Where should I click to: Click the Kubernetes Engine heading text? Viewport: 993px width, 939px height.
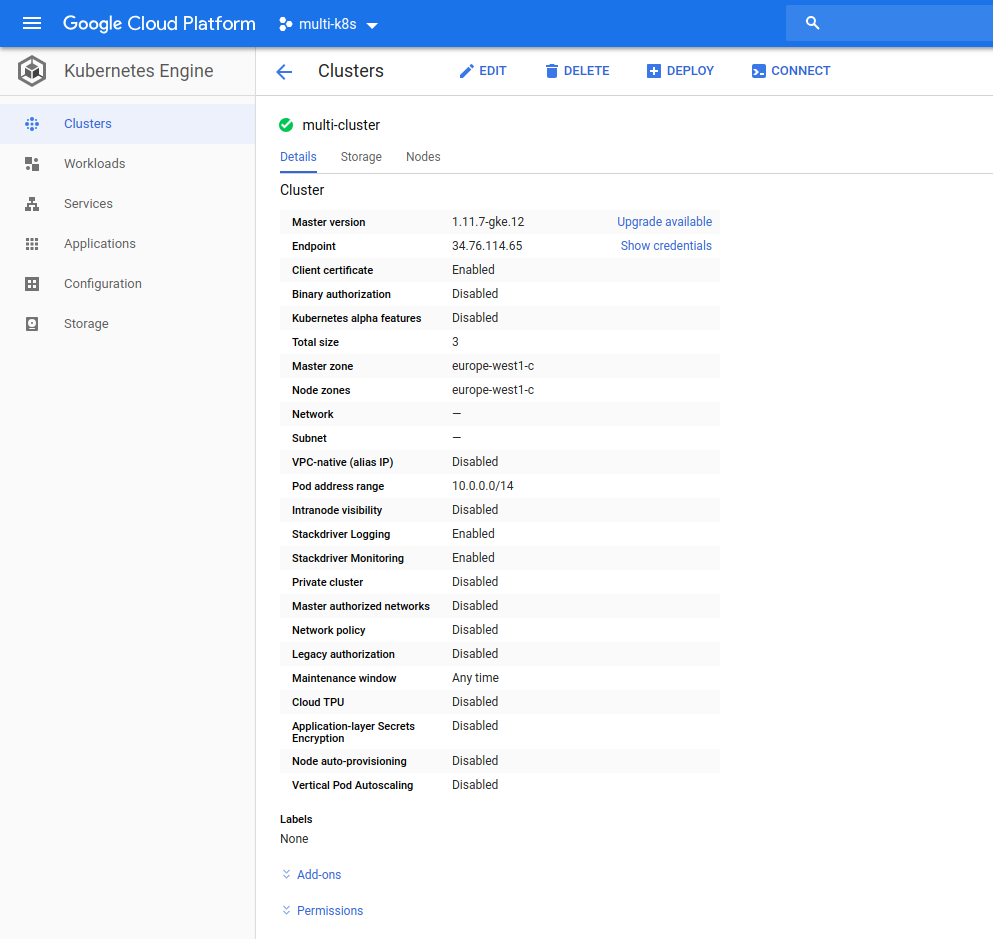(x=139, y=71)
